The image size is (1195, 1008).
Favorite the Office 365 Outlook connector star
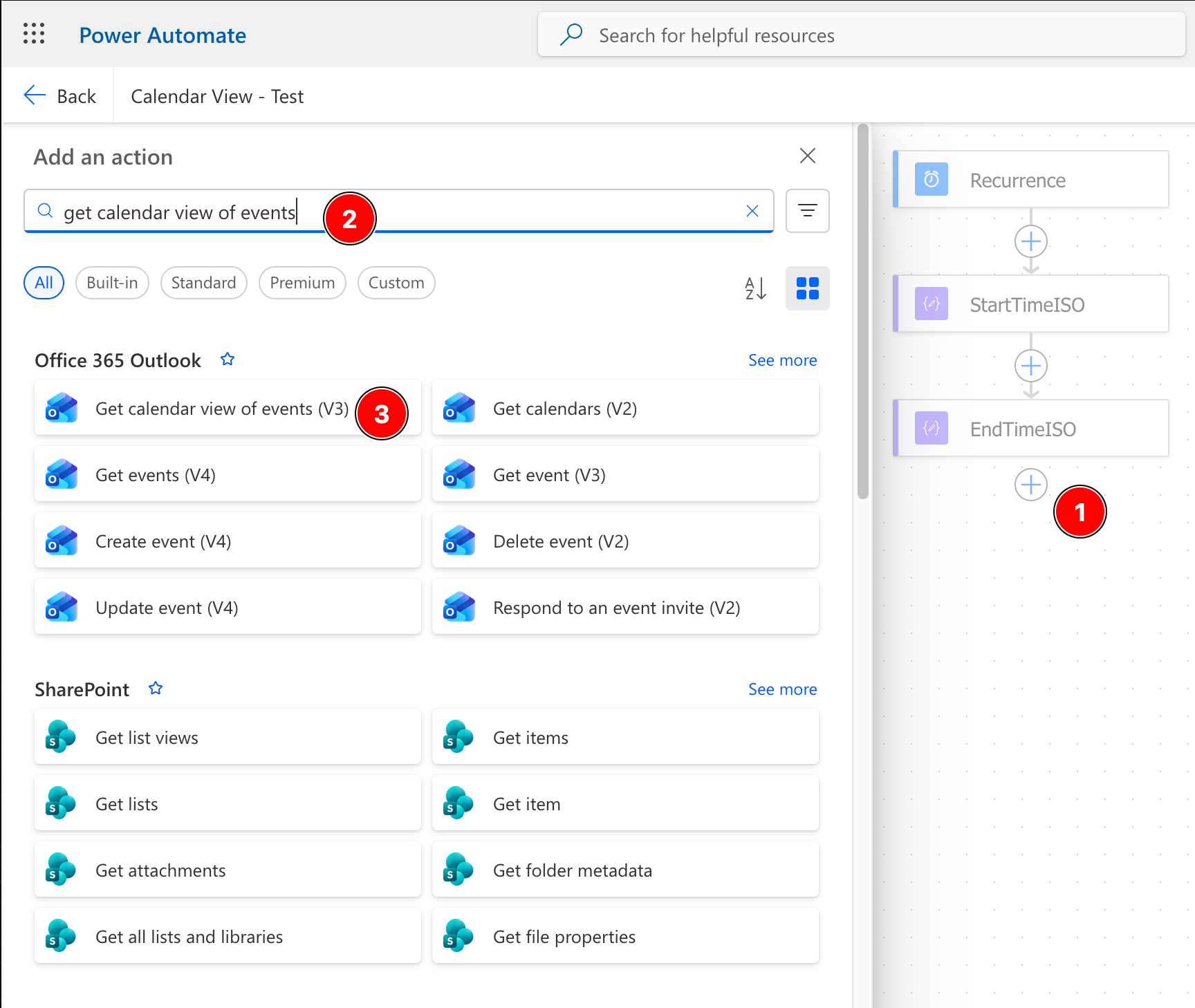[x=228, y=360]
